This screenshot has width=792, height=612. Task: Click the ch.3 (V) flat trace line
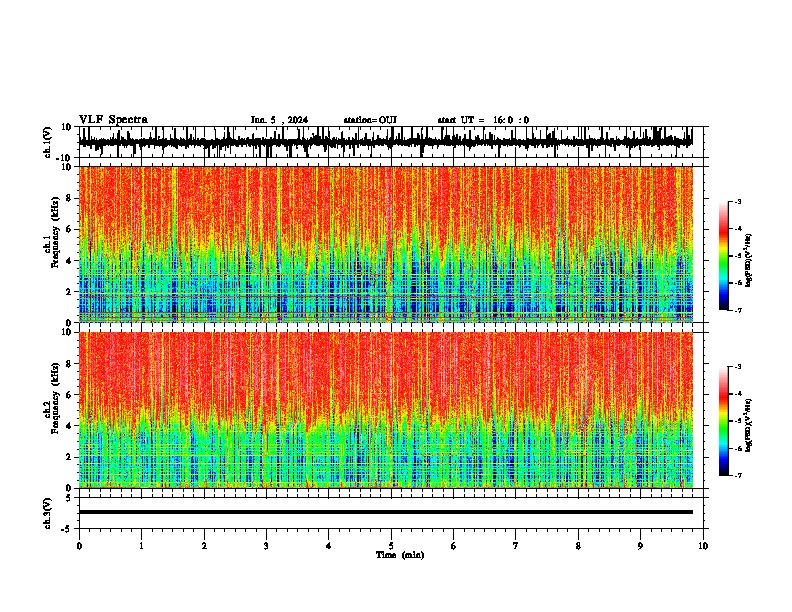coord(386,512)
